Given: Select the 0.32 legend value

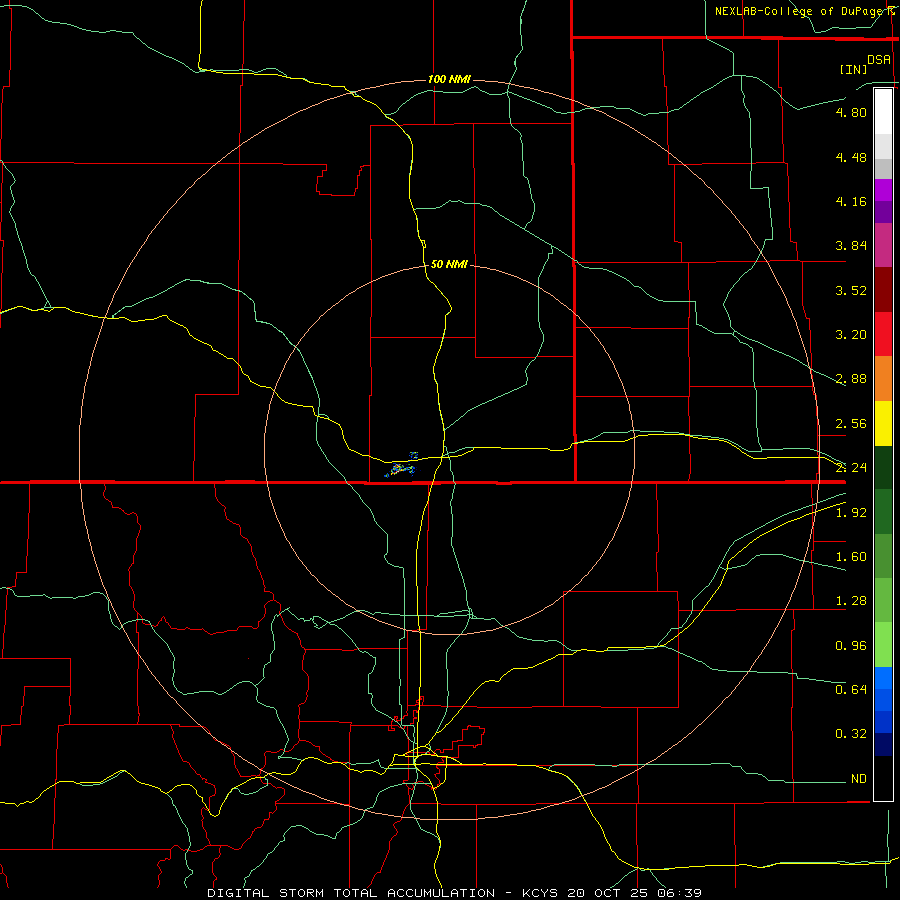Looking at the screenshot, I should pos(851,734).
